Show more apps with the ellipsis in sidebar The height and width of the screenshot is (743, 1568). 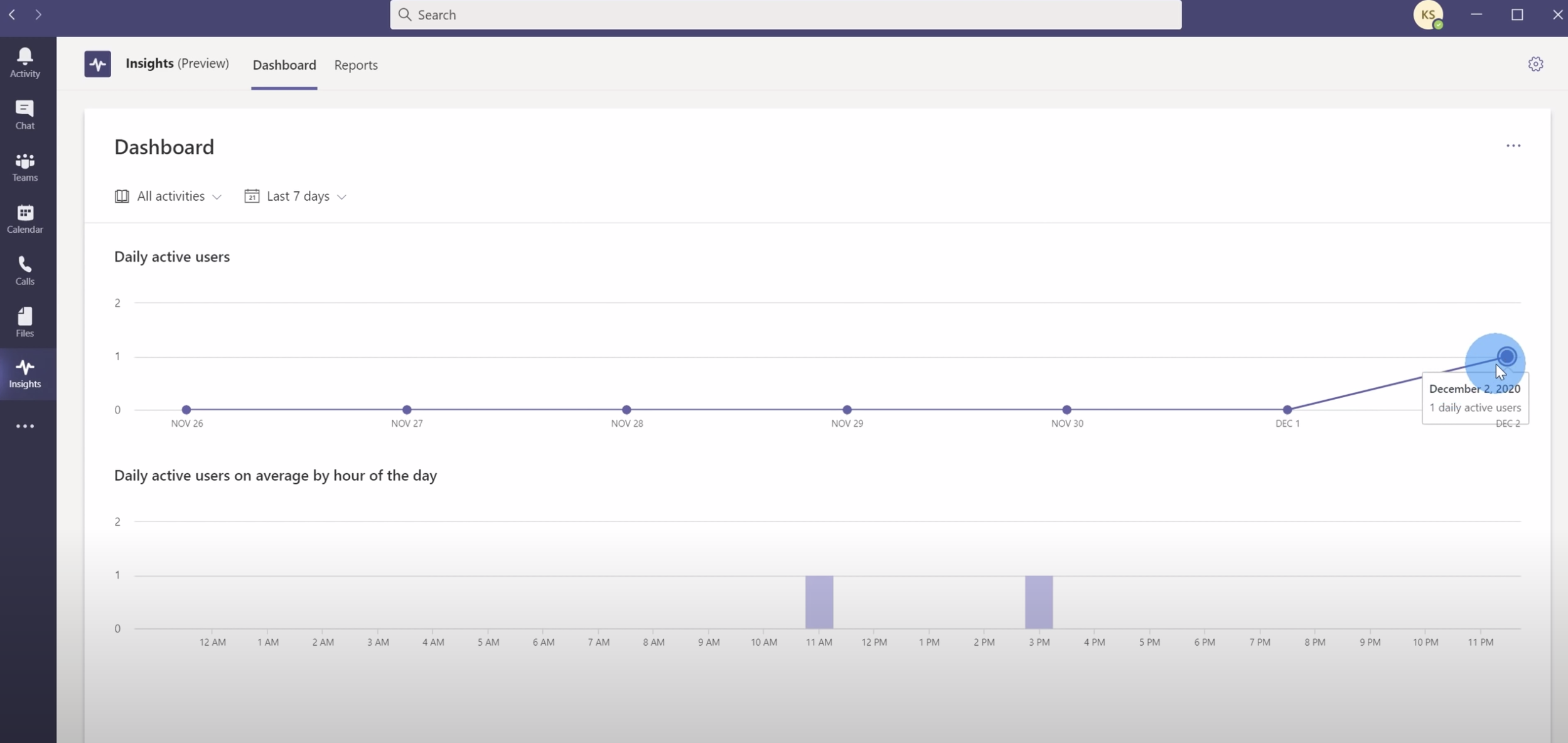point(24,426)
